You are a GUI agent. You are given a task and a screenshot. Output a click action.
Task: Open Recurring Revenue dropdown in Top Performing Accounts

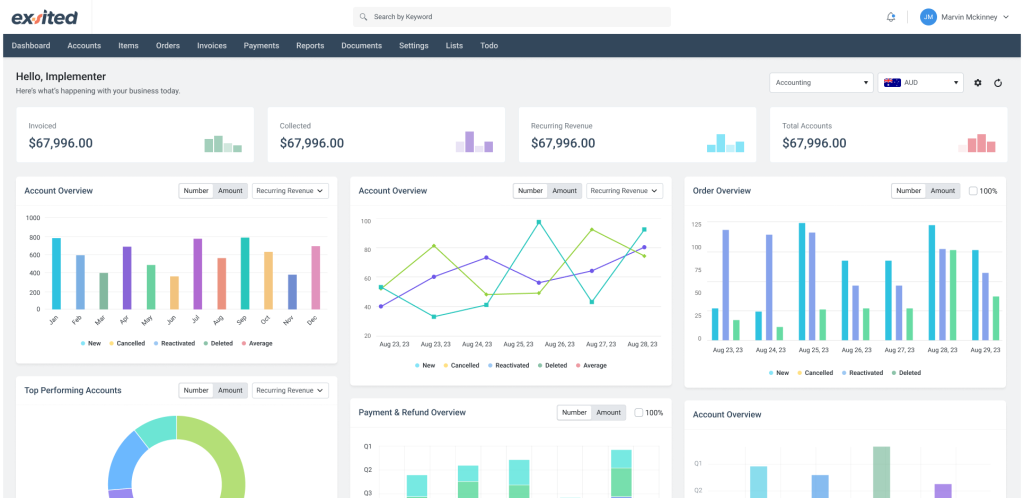pos(290,390)
